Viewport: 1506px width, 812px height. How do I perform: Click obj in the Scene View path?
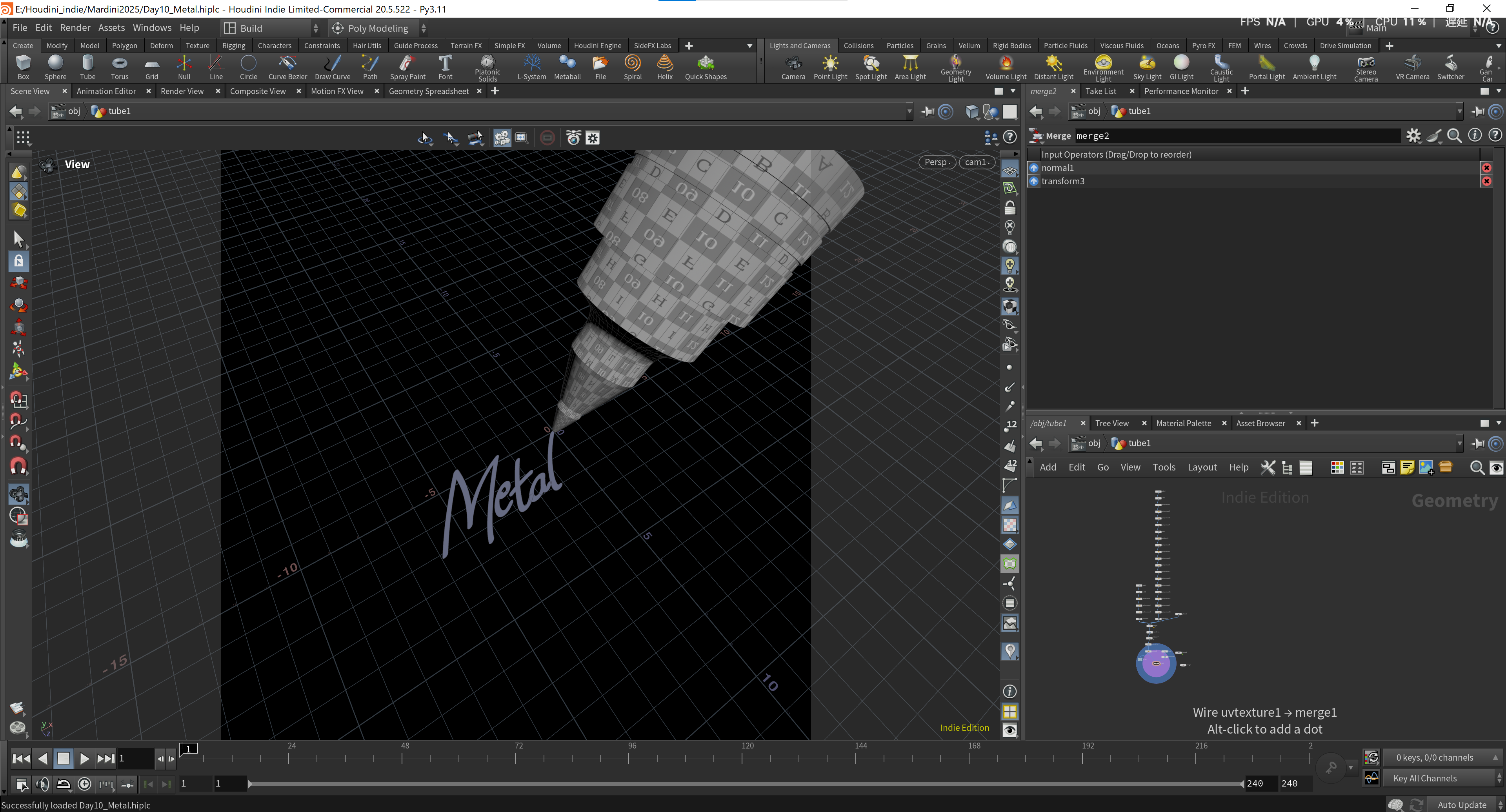74,111
